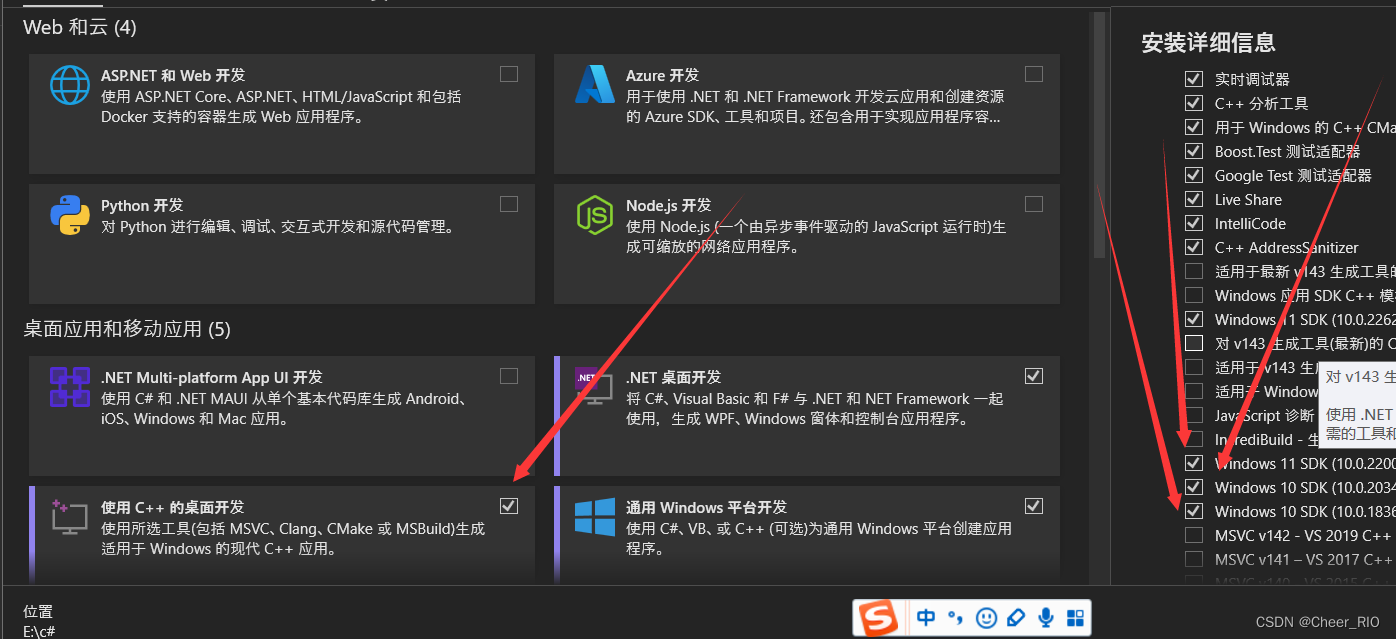The width and height of the screenshot is (1396, 639).
Task: Check the Windows 应用 SDK C++ 模板 checkbox
Action: click(1194, 295)
